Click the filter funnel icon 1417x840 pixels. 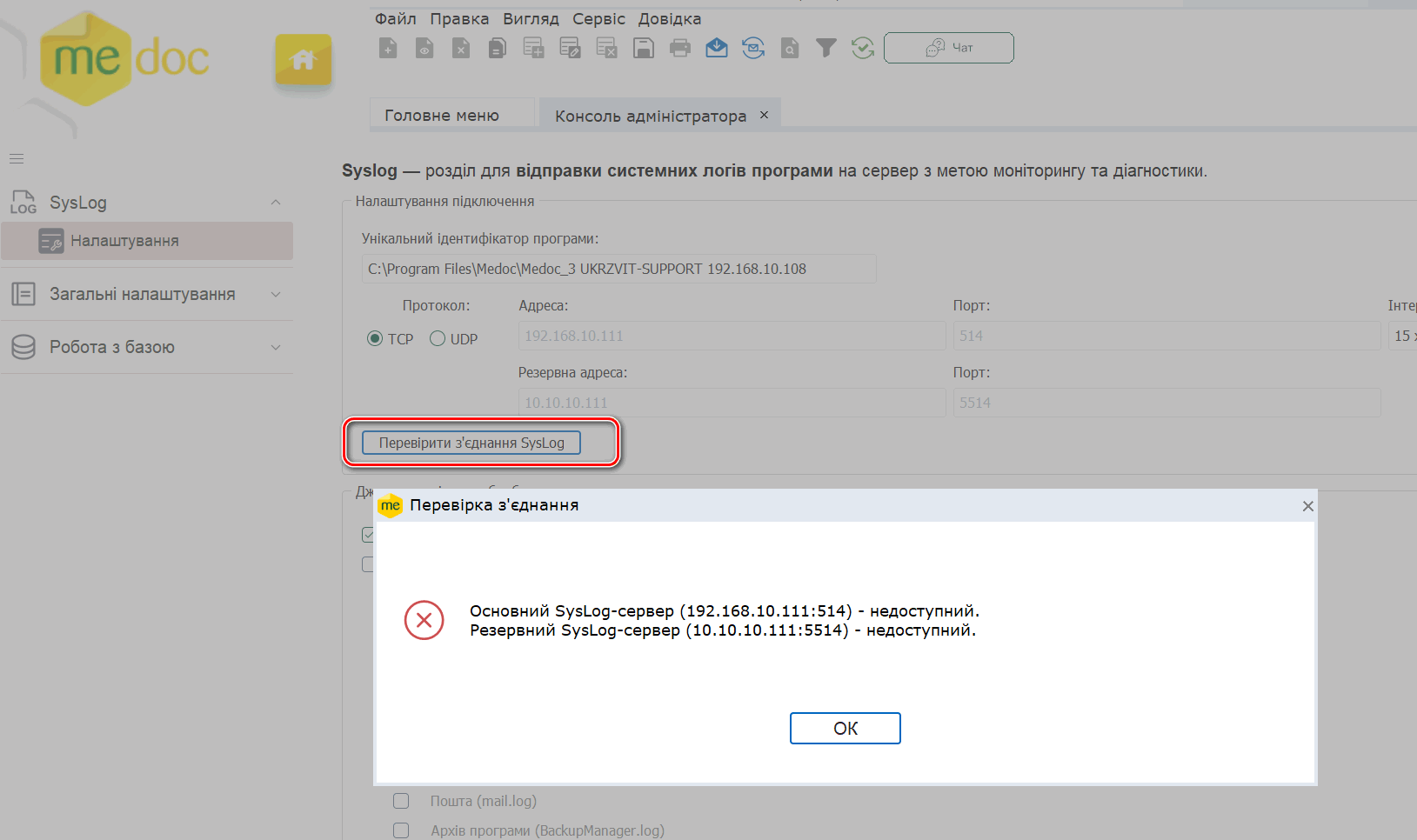pos(826,49)
